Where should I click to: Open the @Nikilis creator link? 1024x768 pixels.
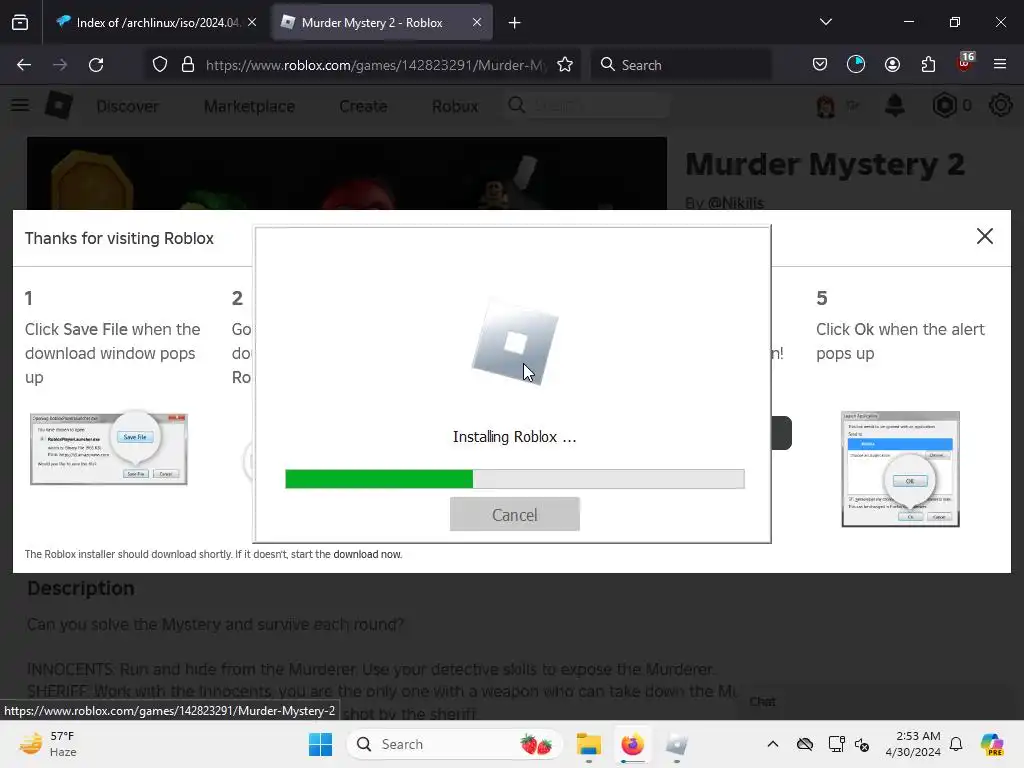(x=736, y=202)
